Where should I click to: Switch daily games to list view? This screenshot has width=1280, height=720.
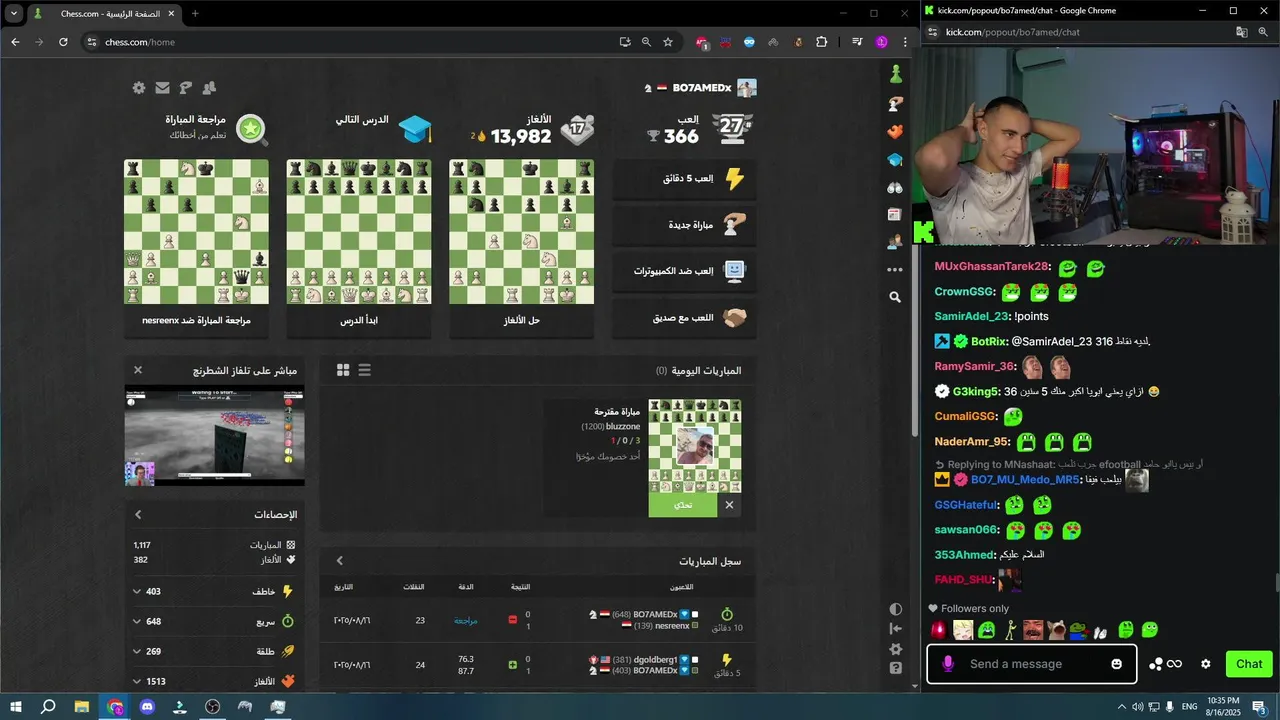point(365,370)
